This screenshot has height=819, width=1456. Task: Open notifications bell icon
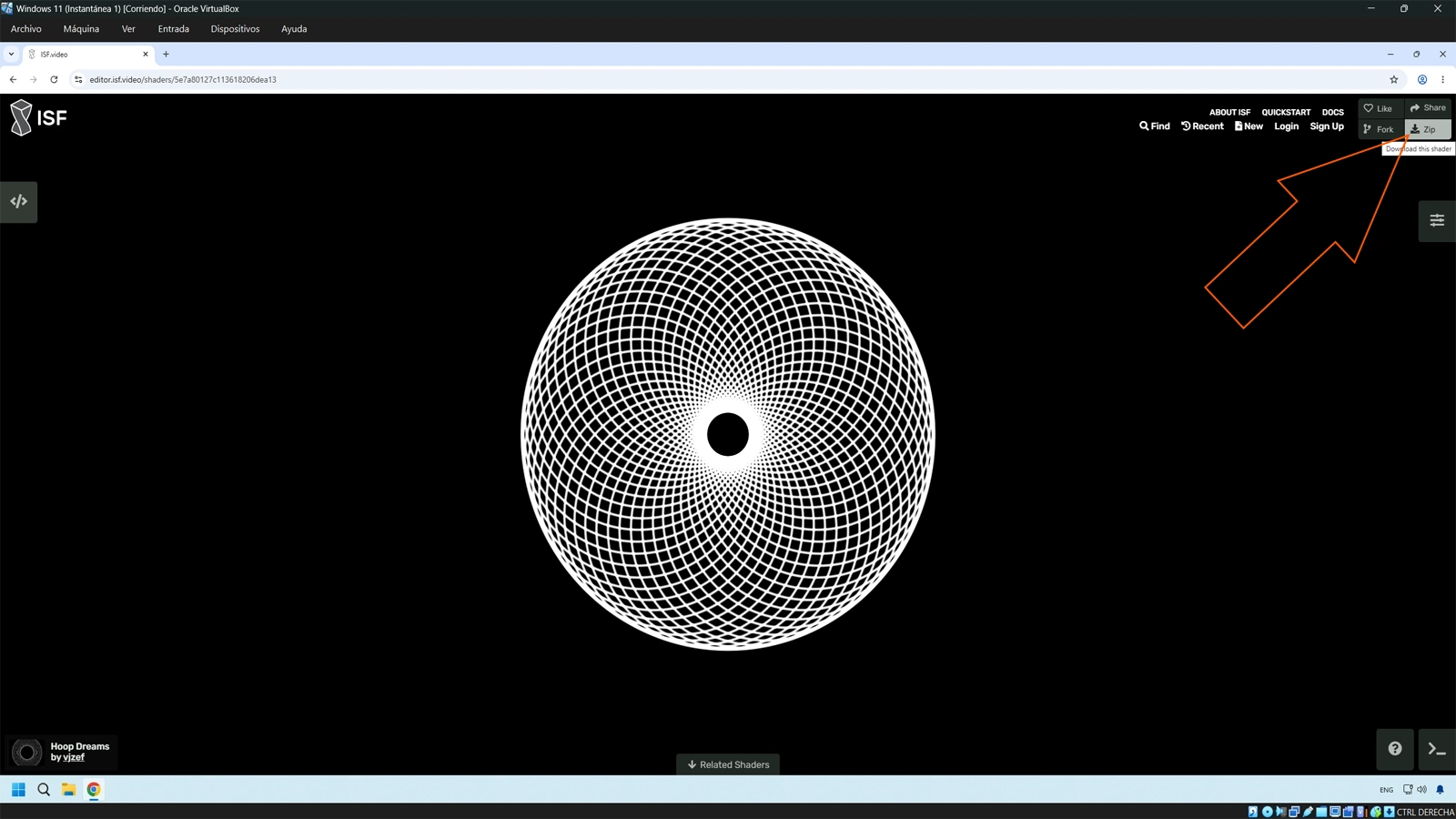click(1440, 789)
